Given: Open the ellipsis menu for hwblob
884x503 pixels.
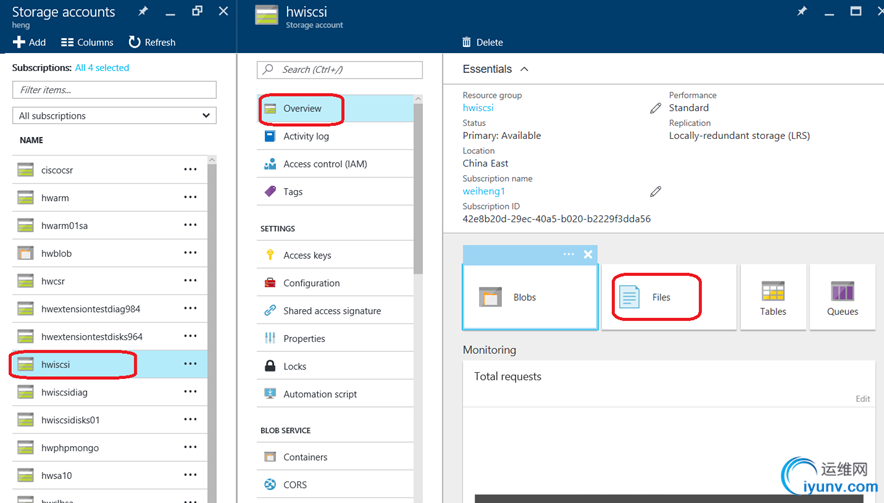Looking at the screenshot, I should pyautogui.click(x=191, y=253).
